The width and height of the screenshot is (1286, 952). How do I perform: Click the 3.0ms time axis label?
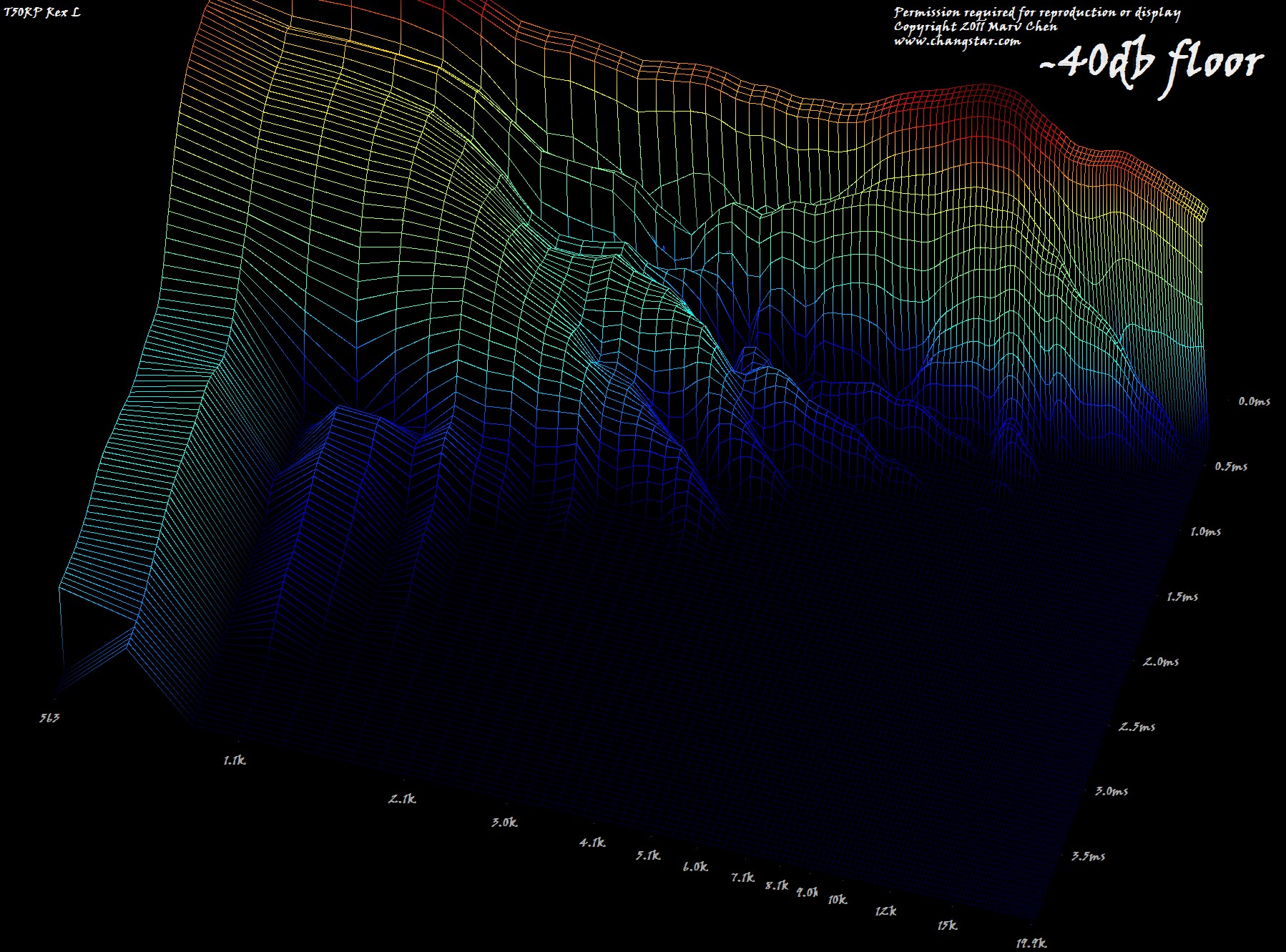1112,792
